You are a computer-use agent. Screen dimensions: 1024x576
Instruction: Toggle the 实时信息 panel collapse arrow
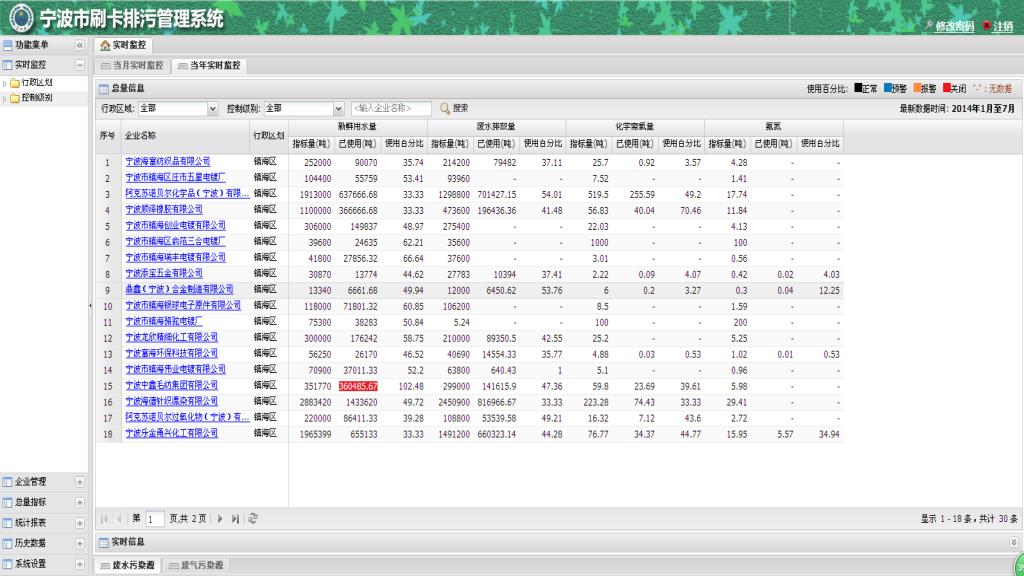(x=1014, y=542)
